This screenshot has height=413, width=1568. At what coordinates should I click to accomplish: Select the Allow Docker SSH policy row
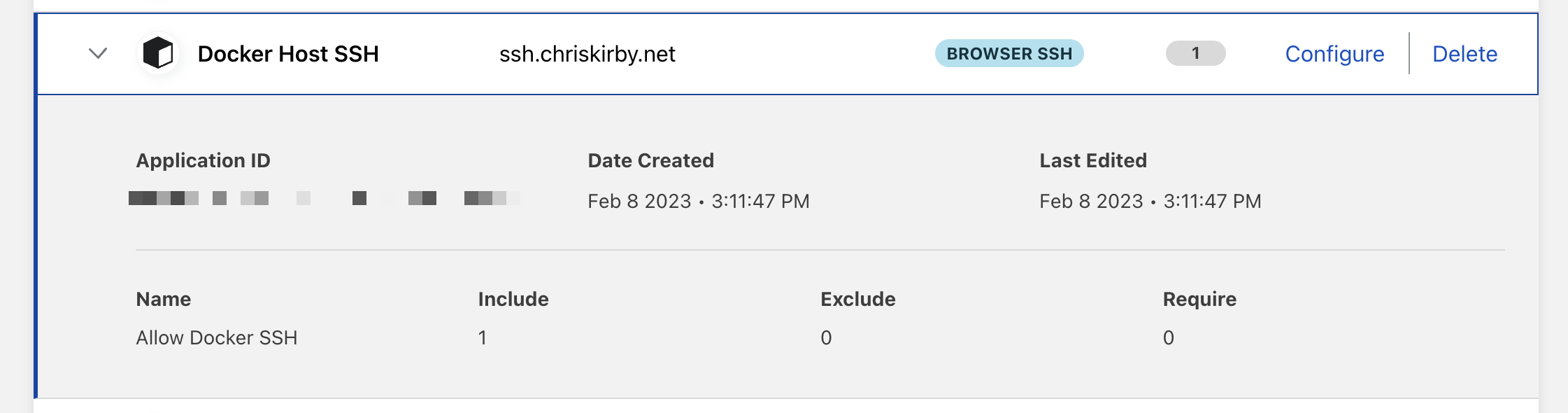click(217, 337)
